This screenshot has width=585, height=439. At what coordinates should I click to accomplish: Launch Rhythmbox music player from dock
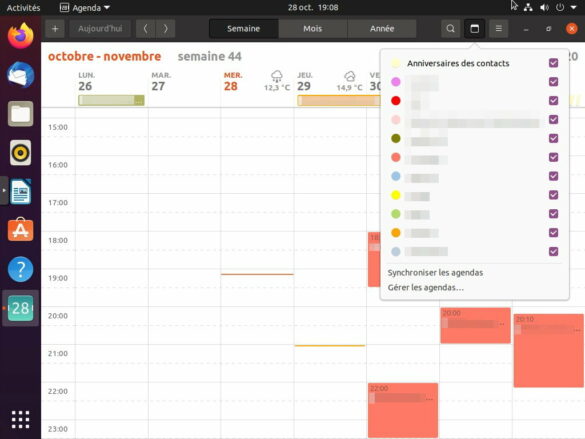tap(21, 153)
